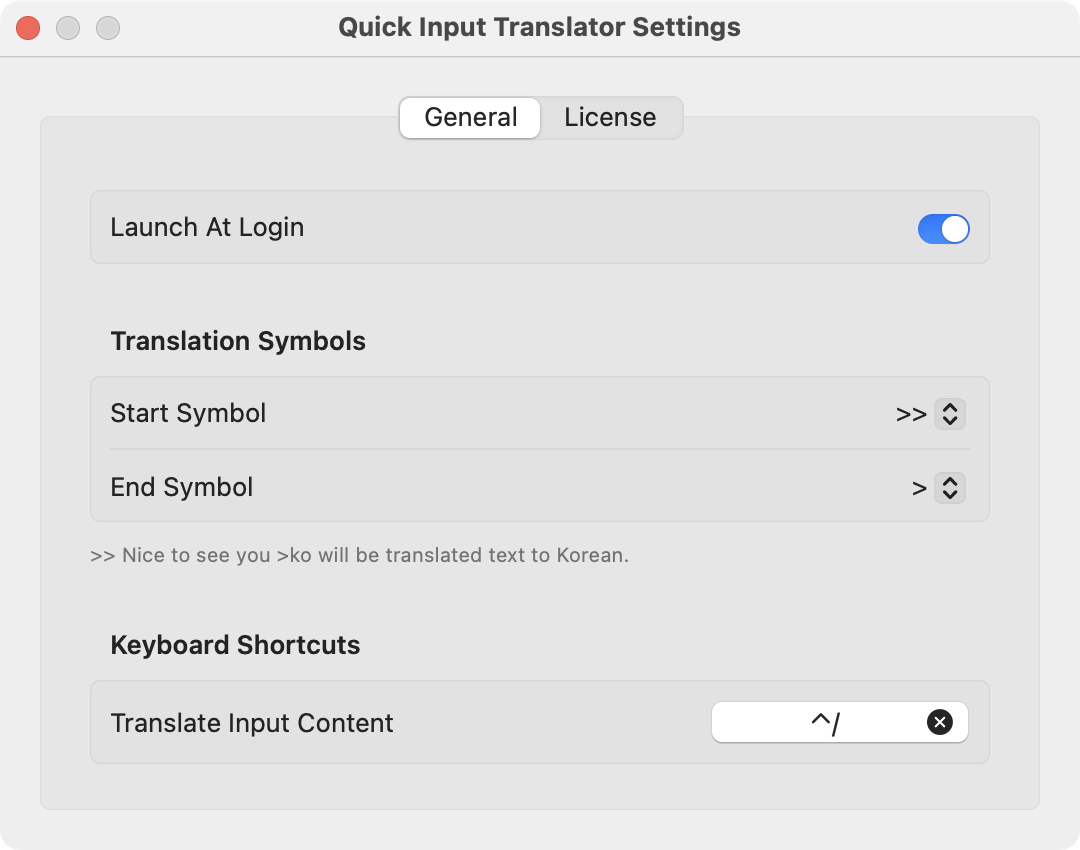
Task: Clear the recorded shortcut with the x icon
Action: pyautogui.click(x=939, y=722)
